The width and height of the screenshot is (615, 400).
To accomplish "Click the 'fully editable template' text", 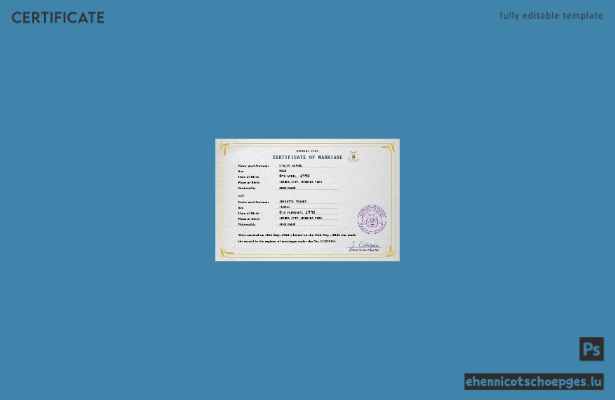I will (x=551, y=16).
